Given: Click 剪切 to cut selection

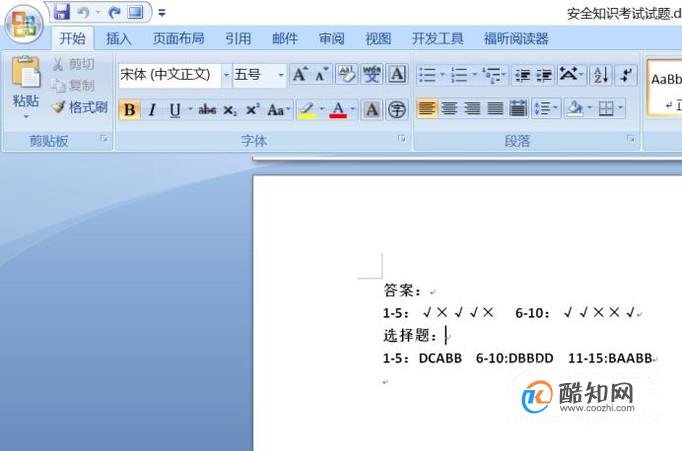Looking at the screenshot, I should point(73,64).
